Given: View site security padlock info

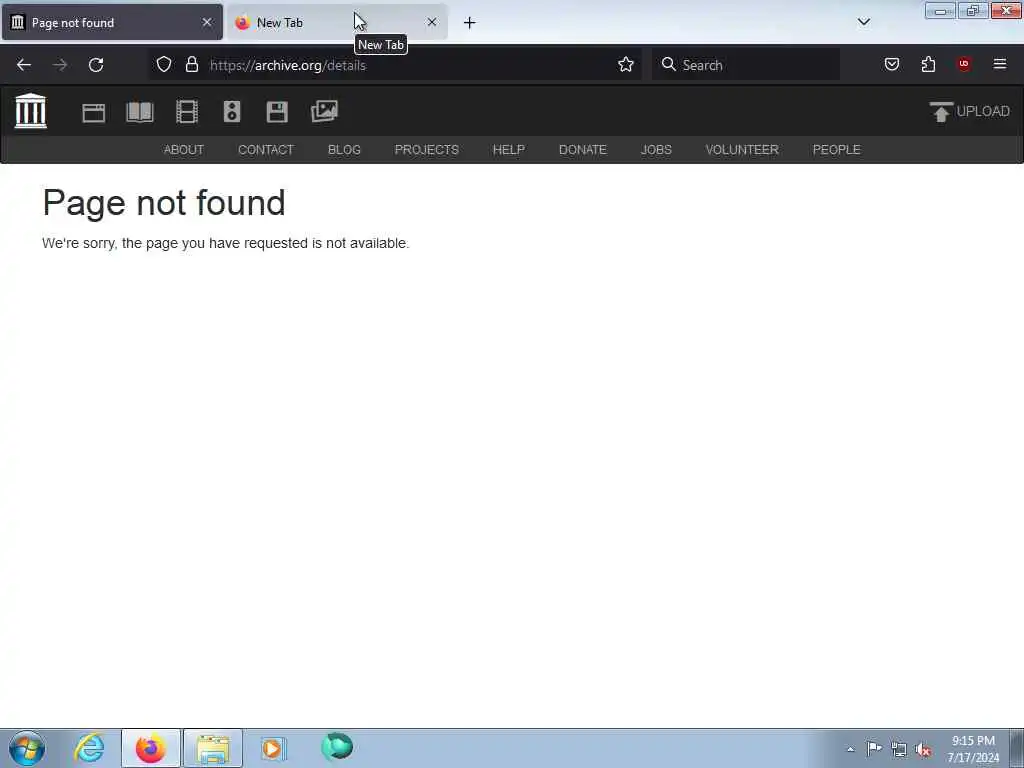Looking at the screenshot, I should point(191,65).
